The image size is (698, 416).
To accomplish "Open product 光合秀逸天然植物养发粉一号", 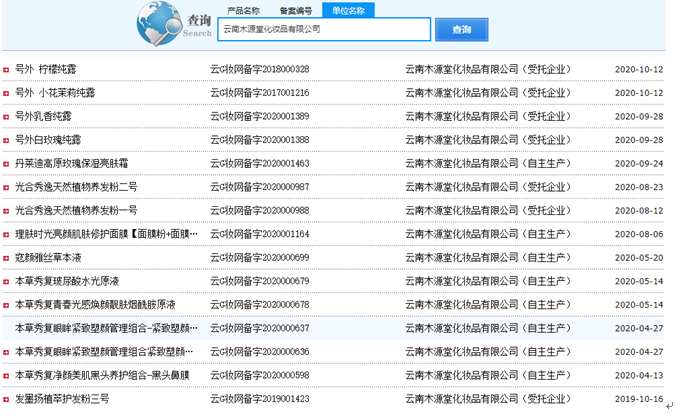I will [x=76, y=211].
